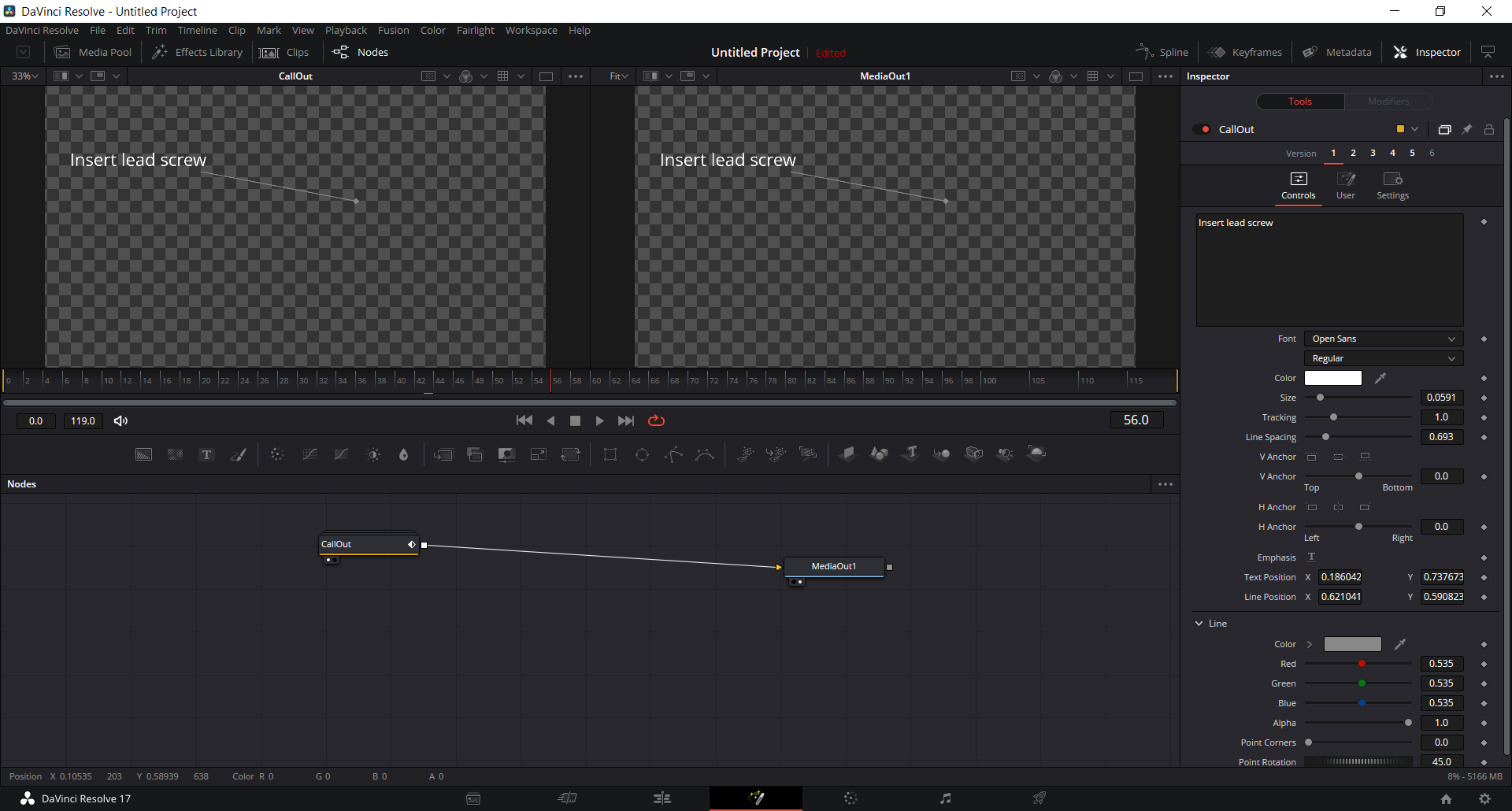Image resolution: width=1512 pixels, height=811 pixels.
Task: Switch to the Fusion page
Action: (x=756, y=798)
